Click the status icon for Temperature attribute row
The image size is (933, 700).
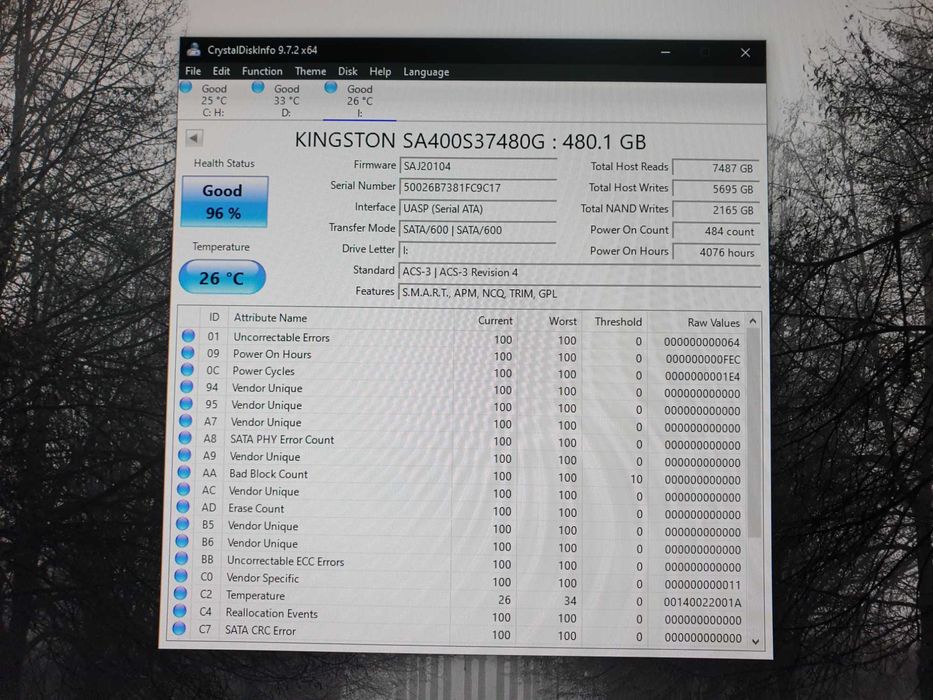[x=180, y=593]
